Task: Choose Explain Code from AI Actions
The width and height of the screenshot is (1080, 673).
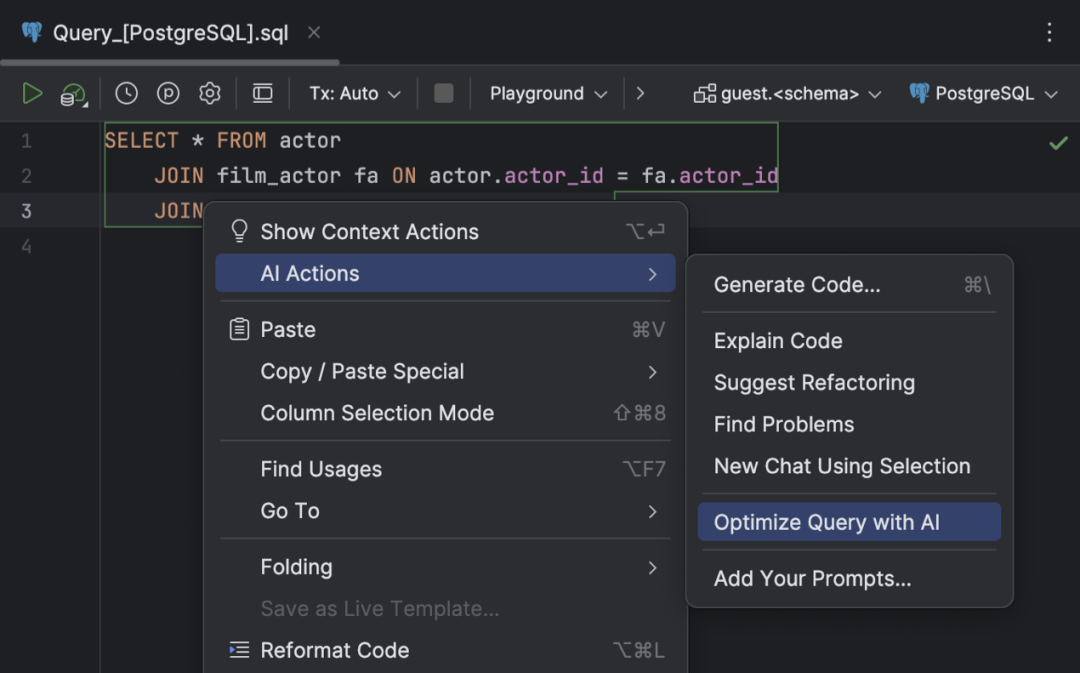Action: coord(778,341)
